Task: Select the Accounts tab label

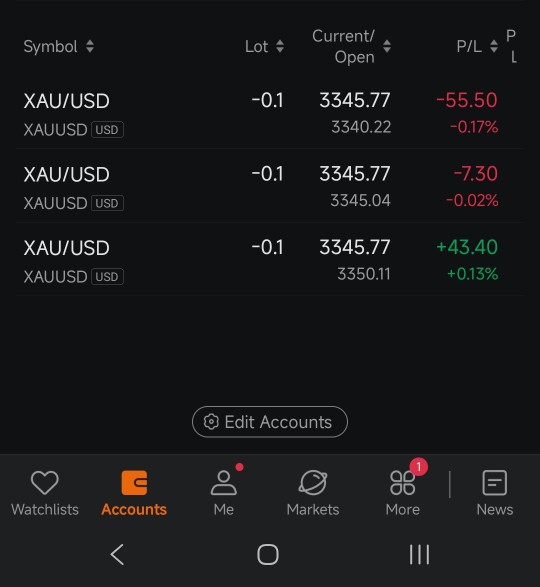Action: 134,510
